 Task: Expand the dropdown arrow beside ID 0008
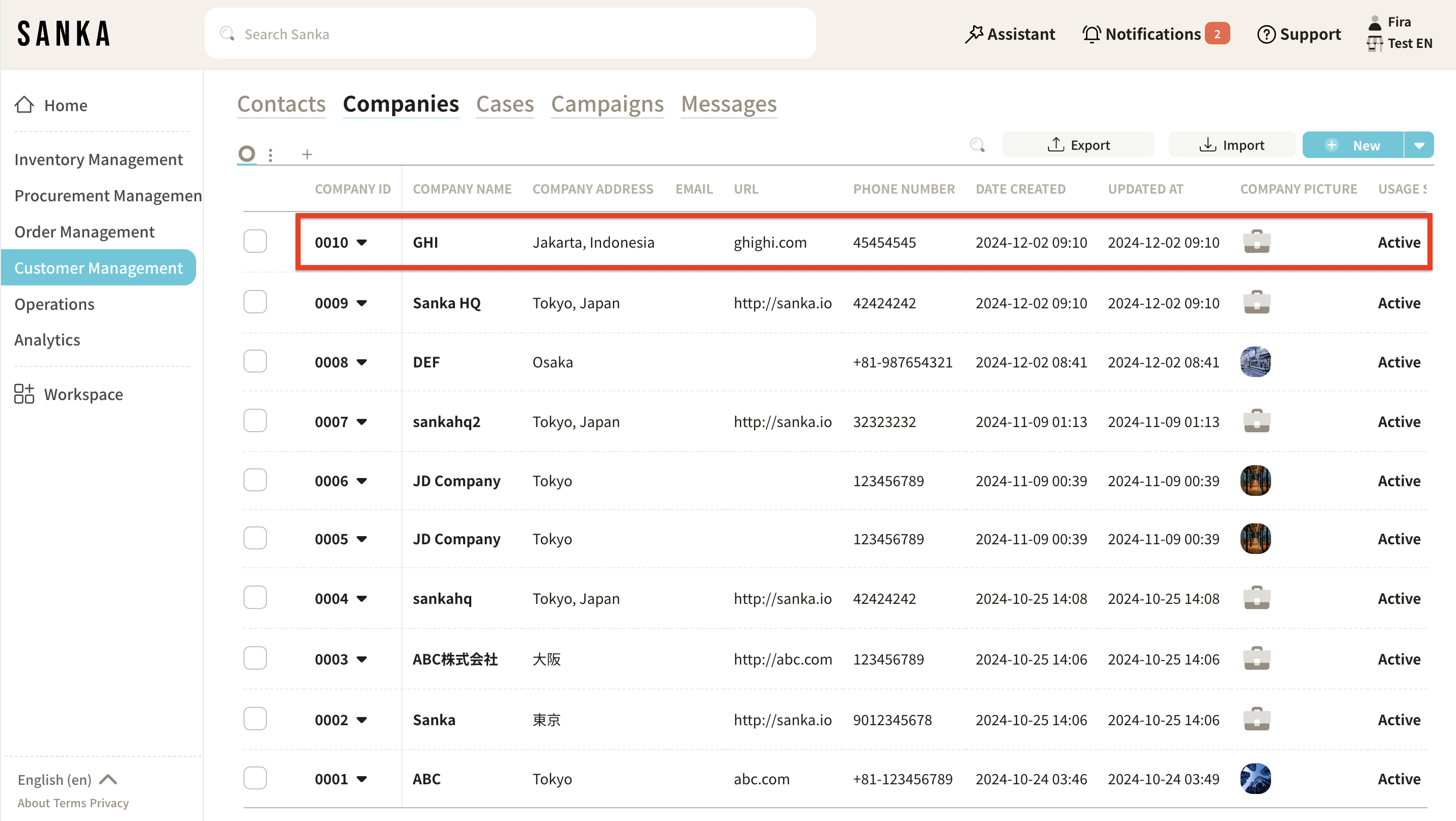click(362, 362)
